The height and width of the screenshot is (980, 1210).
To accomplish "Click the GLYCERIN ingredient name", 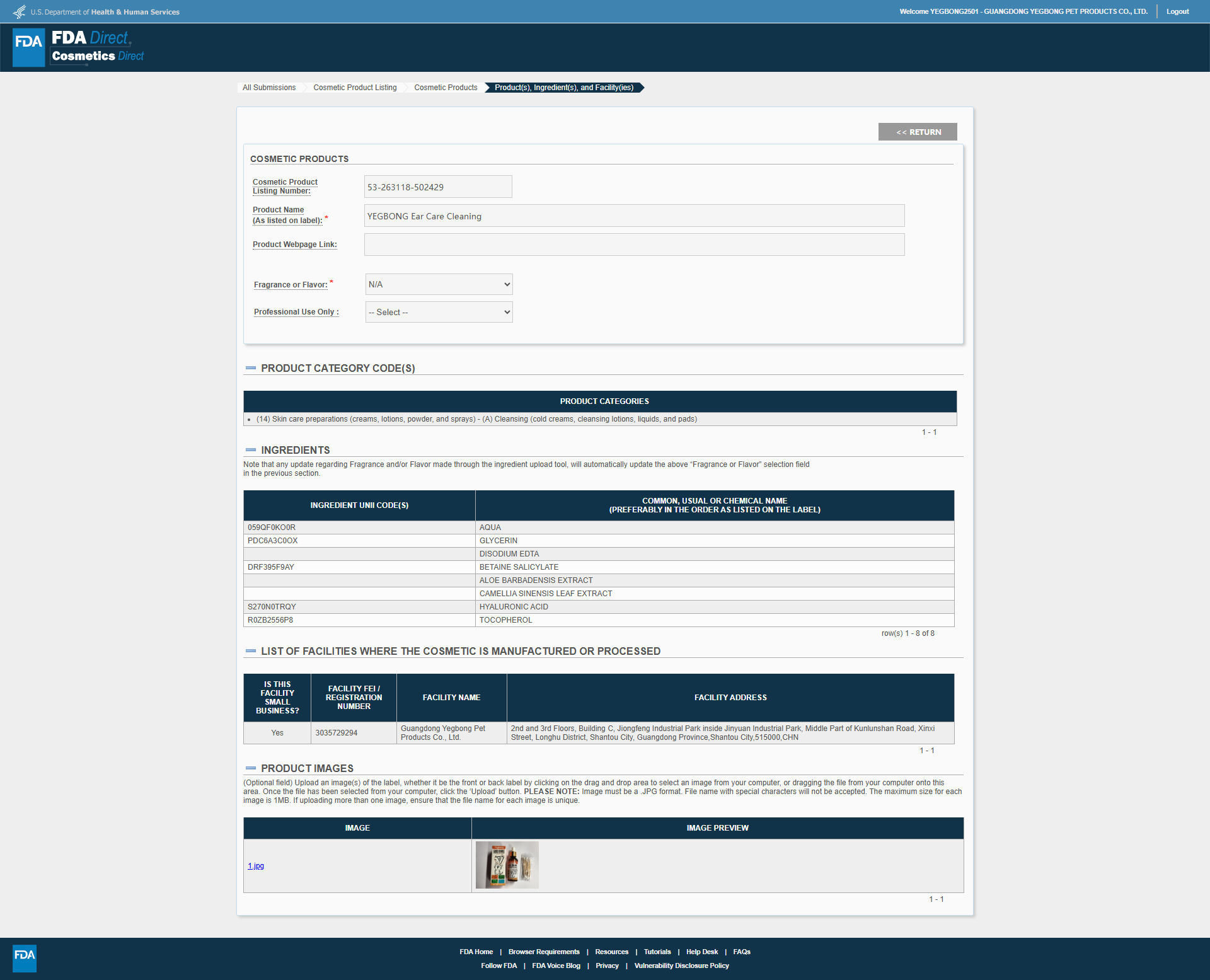I will 498,541.
